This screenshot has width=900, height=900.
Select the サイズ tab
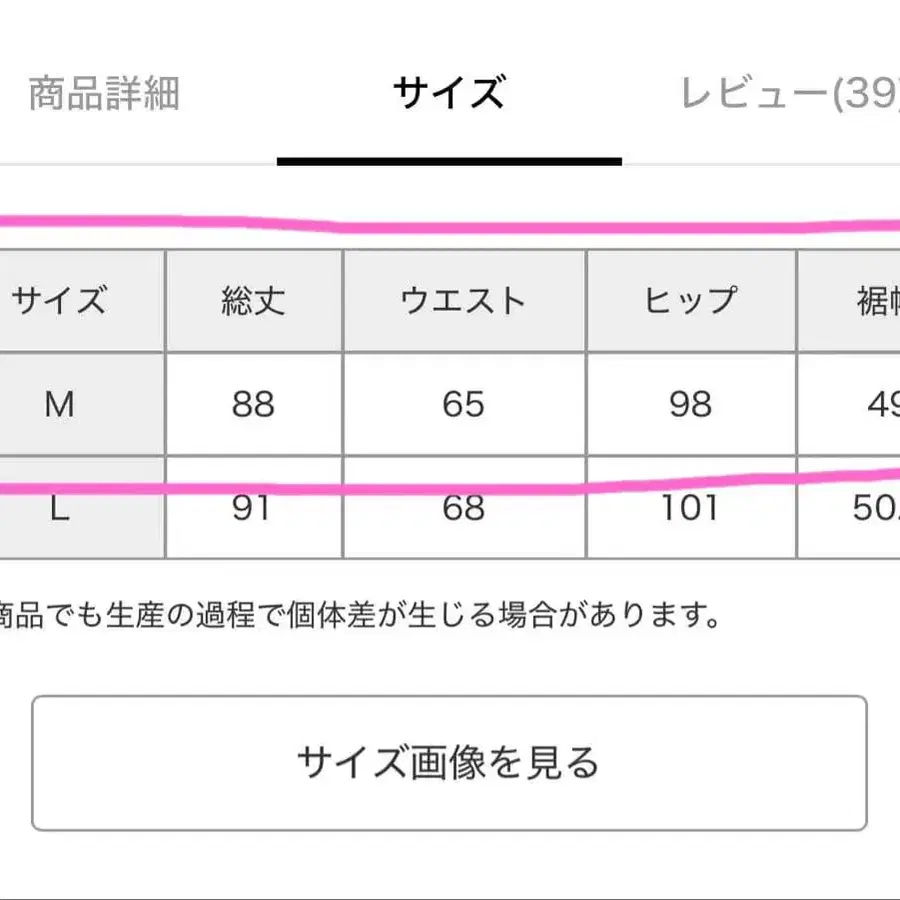coord(450,90)
